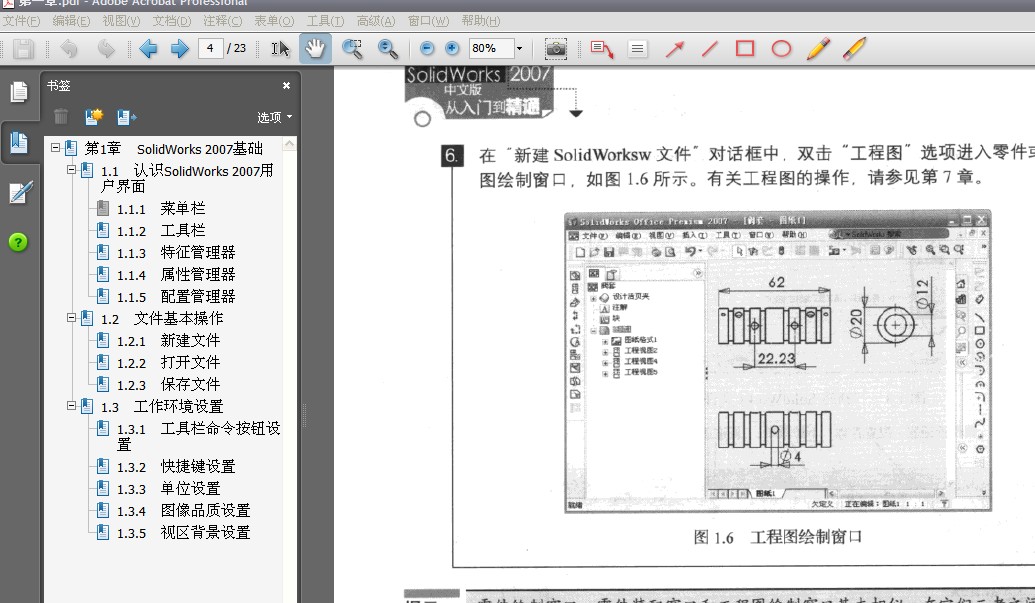Screen dimensions: 1035x603
Task: Open the 工具(T) menu
Action: (325, 21)
